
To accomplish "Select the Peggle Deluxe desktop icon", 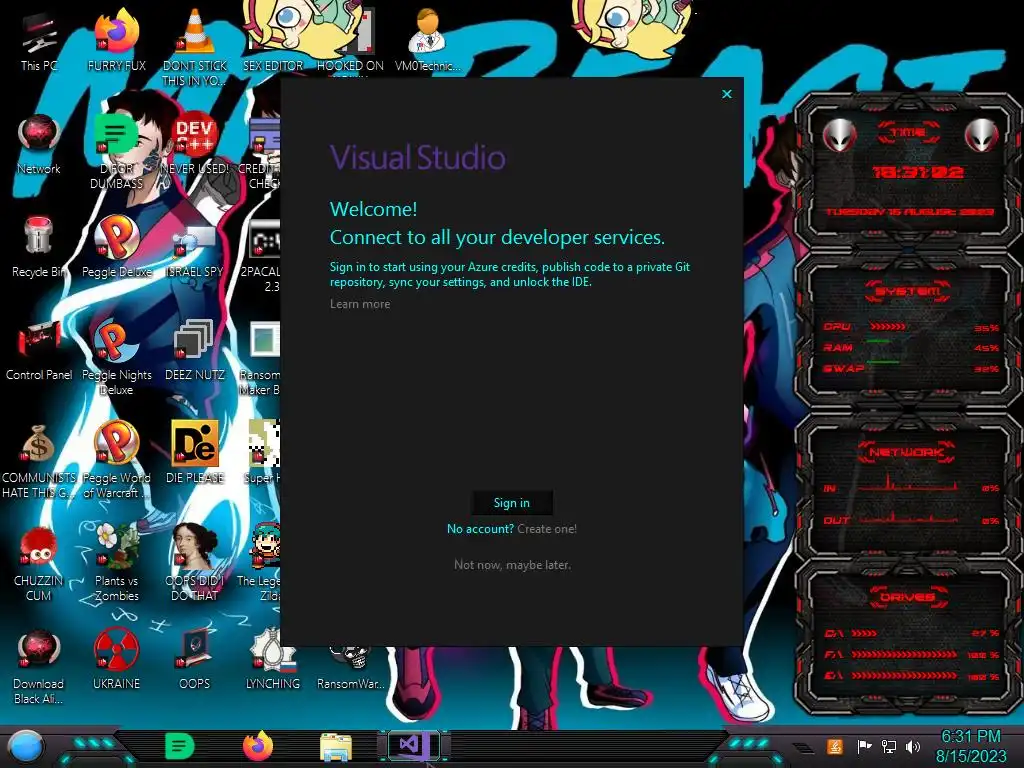I will (x=116, y=248).
